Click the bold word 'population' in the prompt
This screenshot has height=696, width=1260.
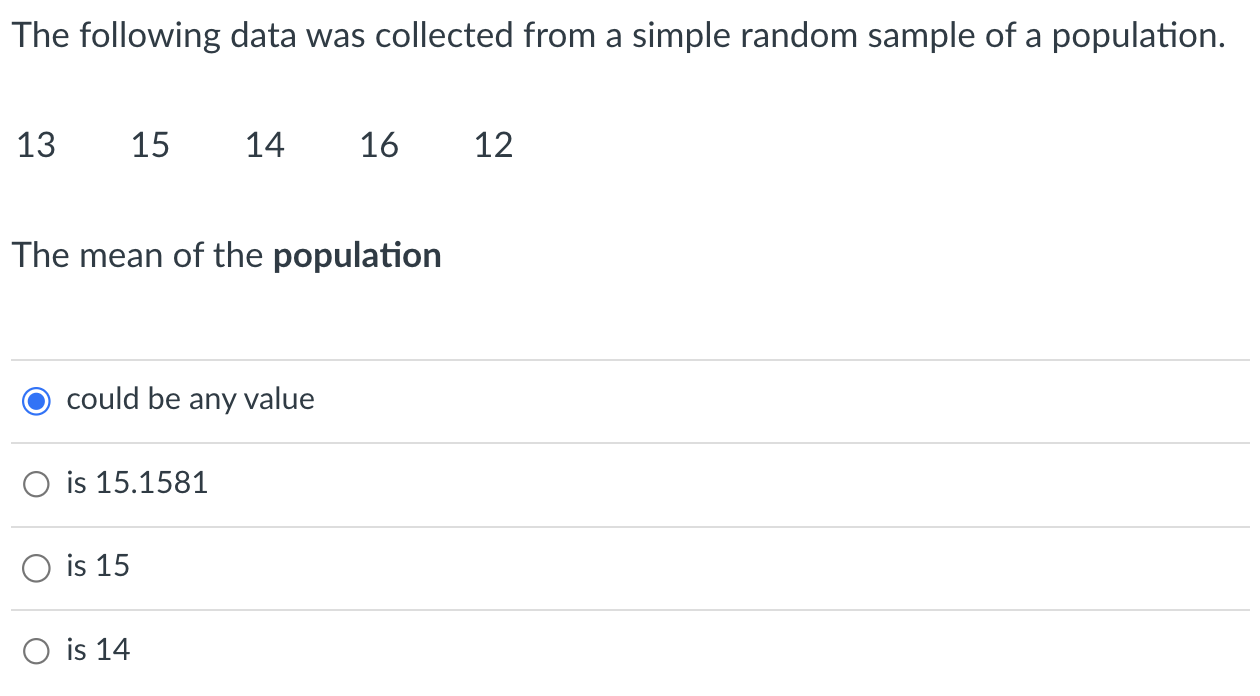click(356, 255)
